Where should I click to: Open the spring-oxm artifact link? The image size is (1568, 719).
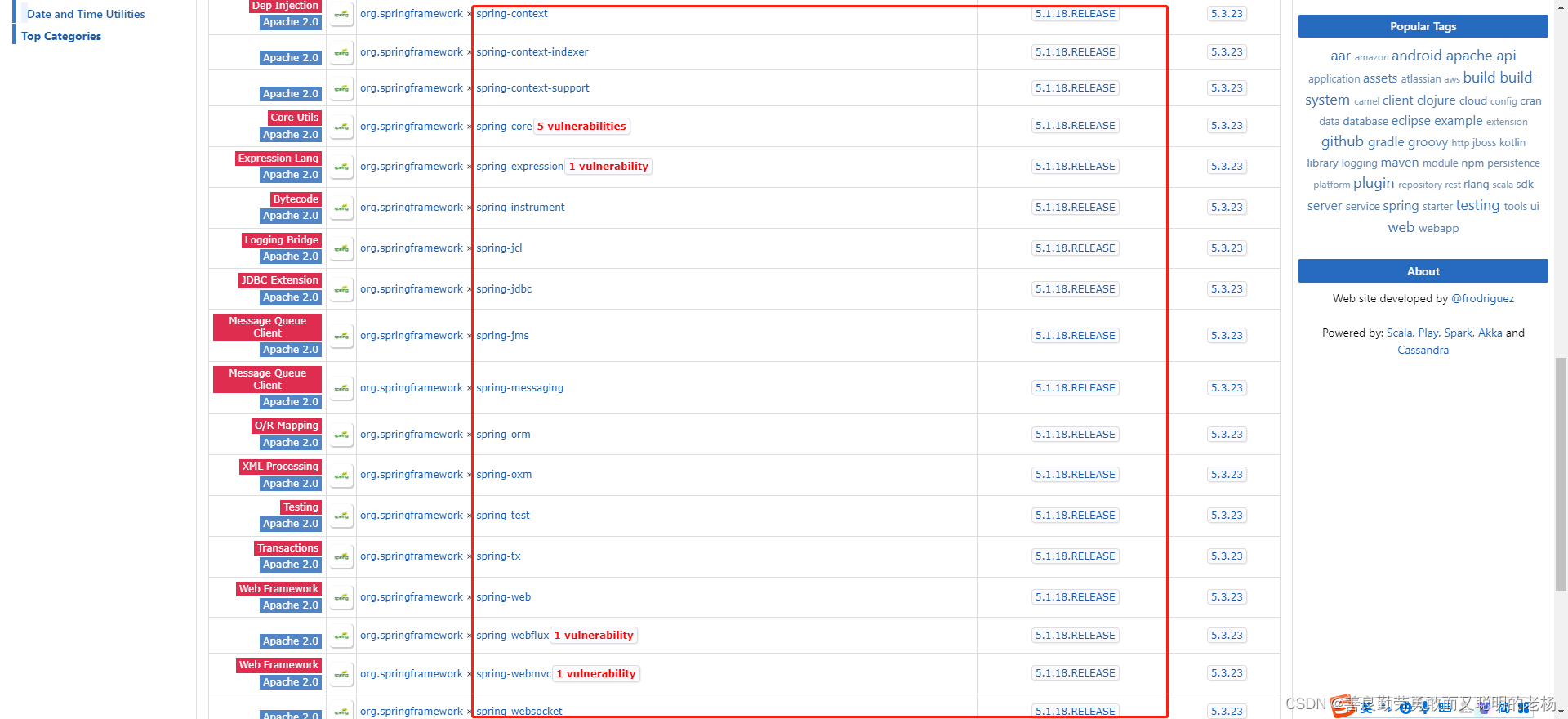tap(504, 475)
